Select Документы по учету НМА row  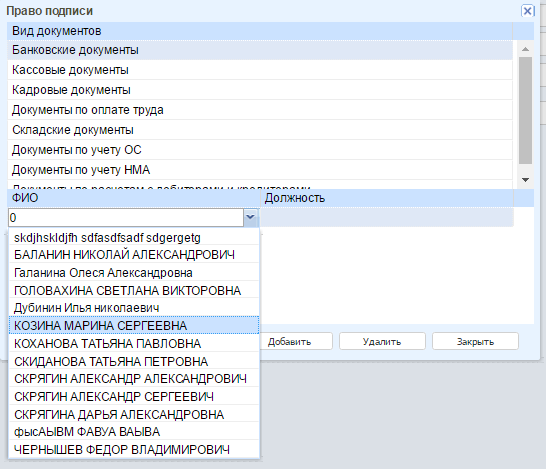(260, 170)
